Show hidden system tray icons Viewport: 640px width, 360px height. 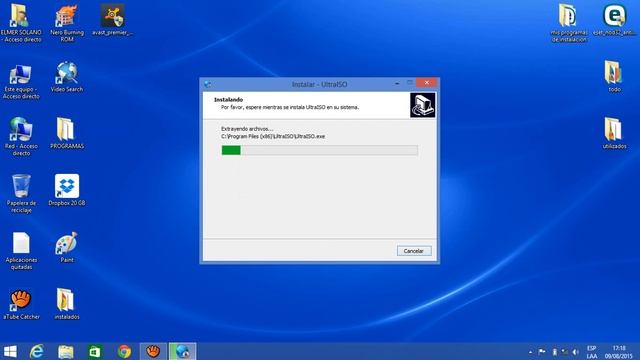[x=530, y=352]
